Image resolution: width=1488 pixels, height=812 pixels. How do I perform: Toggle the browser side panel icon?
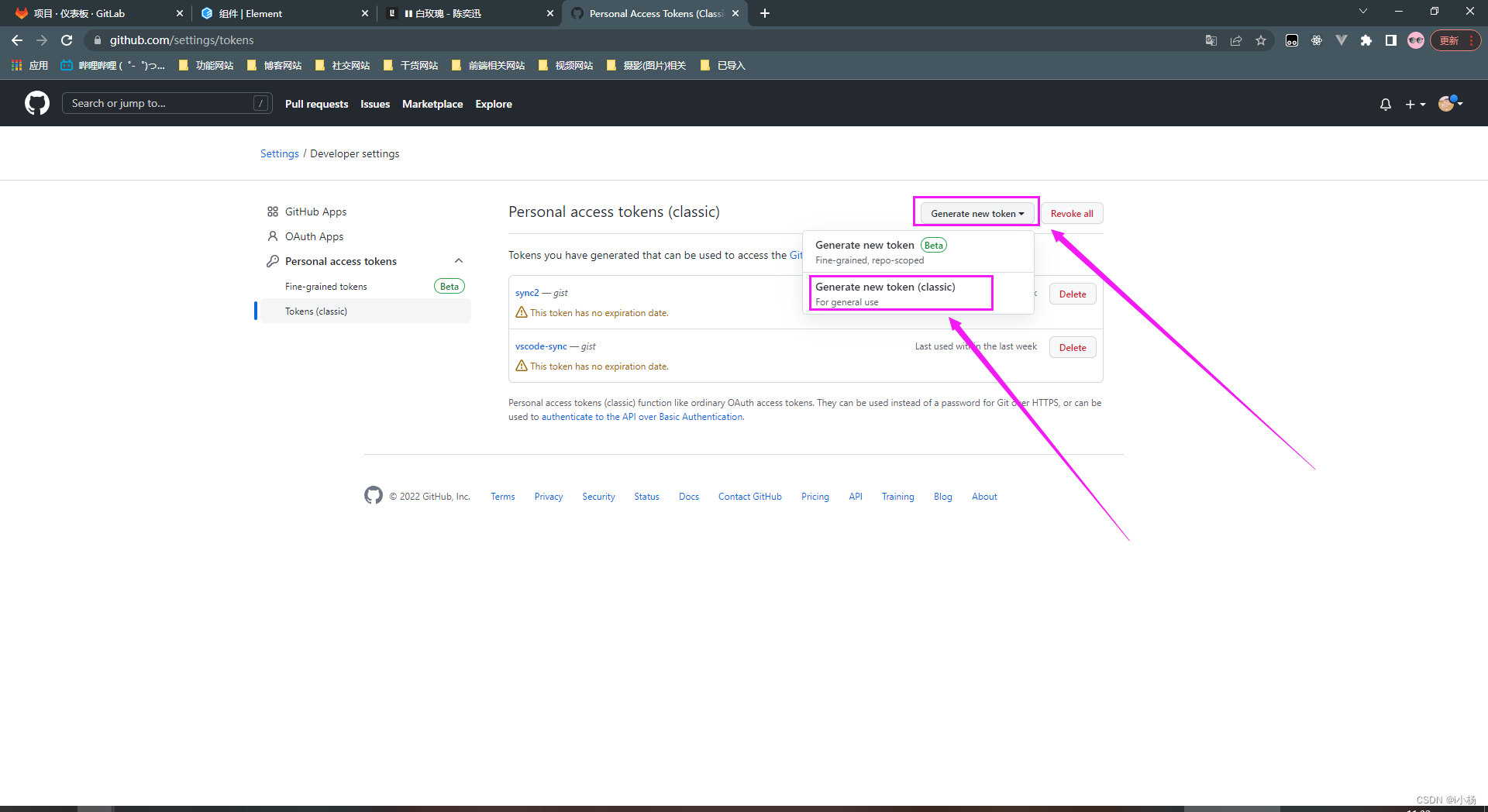[1391, 40]
